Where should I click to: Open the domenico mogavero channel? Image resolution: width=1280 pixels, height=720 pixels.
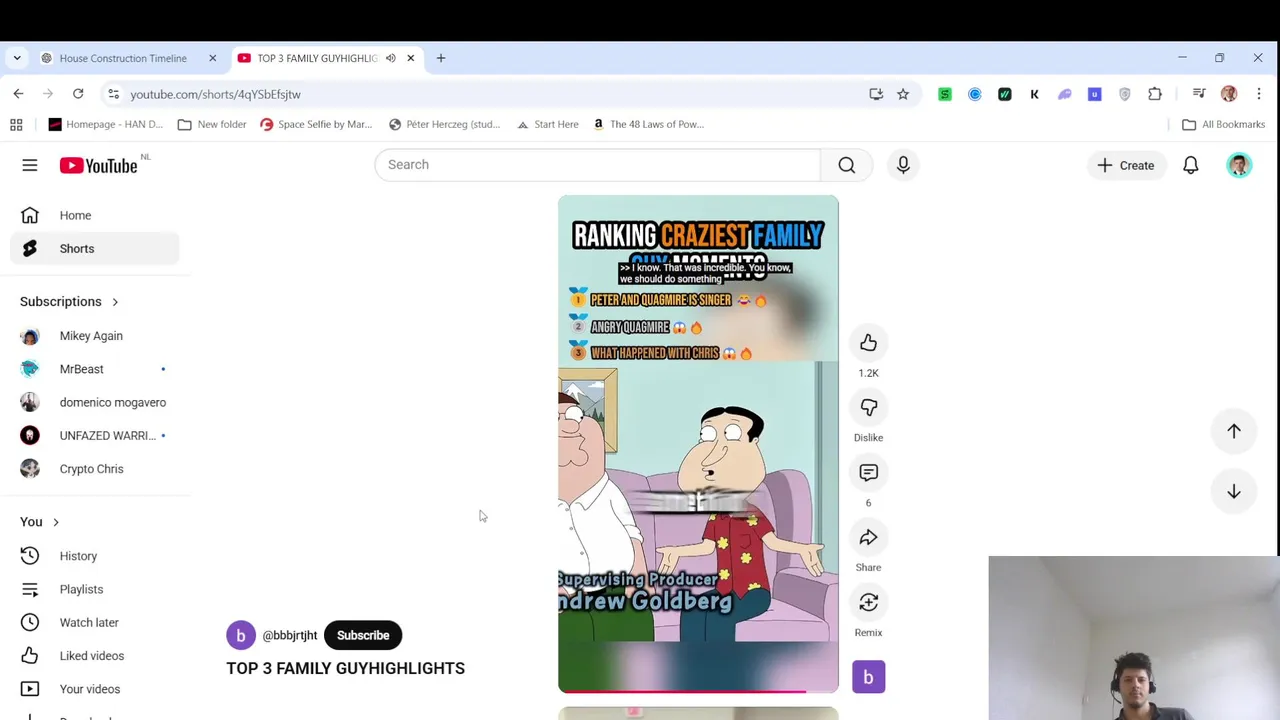pos(94,402)
